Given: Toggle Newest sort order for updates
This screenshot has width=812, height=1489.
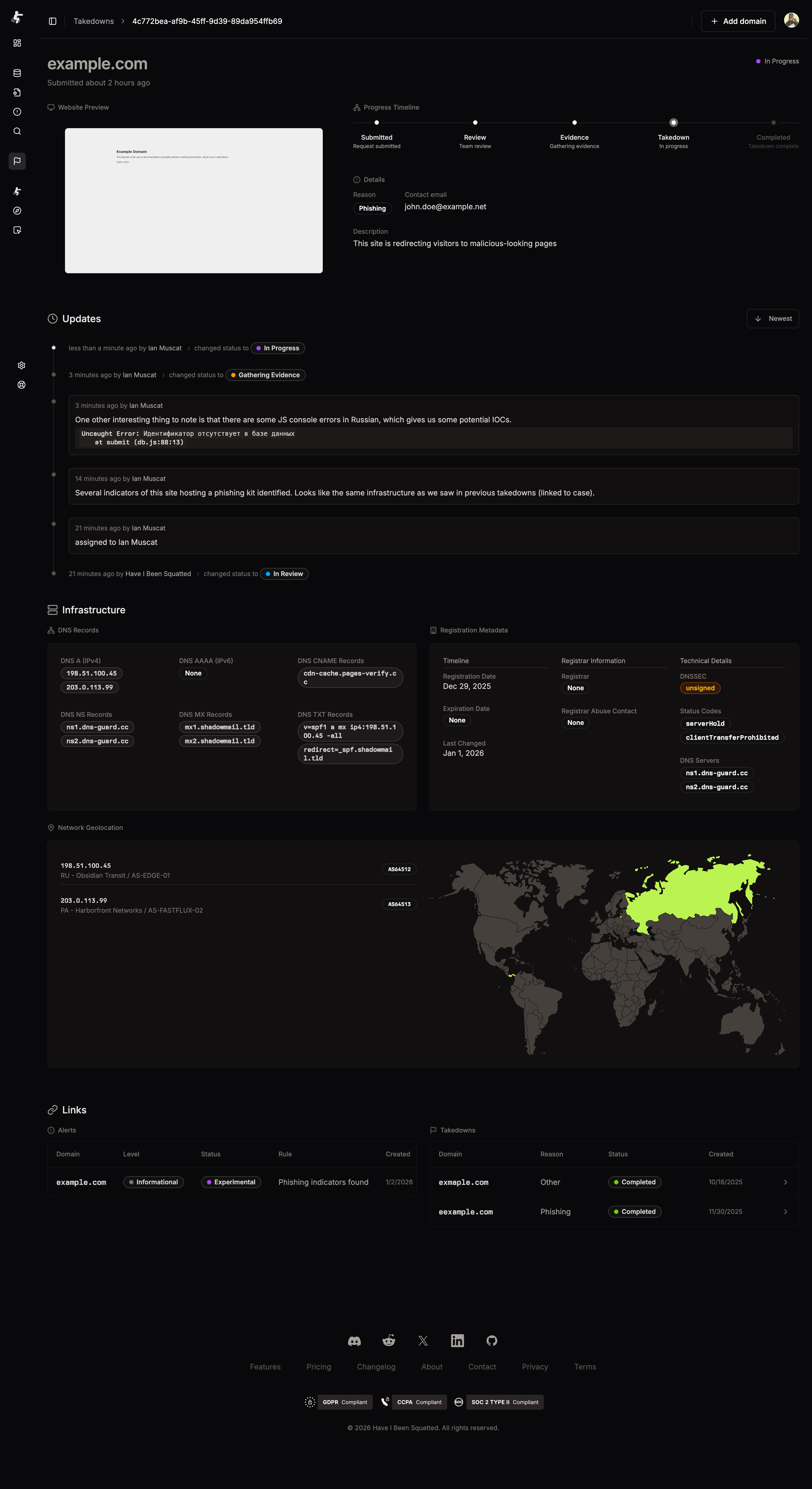Looking at the screenshot, I should pyautogui.click(x=772, y=318).
